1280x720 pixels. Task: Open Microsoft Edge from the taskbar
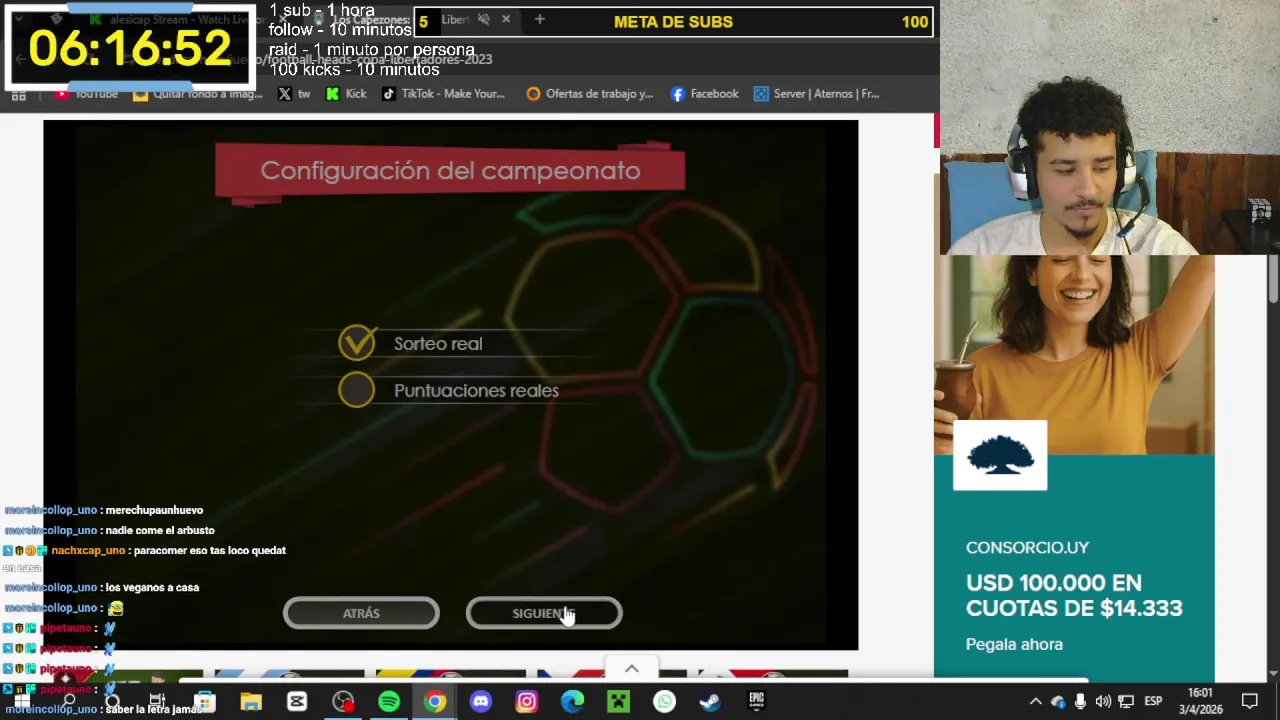[x=572, y=702]
